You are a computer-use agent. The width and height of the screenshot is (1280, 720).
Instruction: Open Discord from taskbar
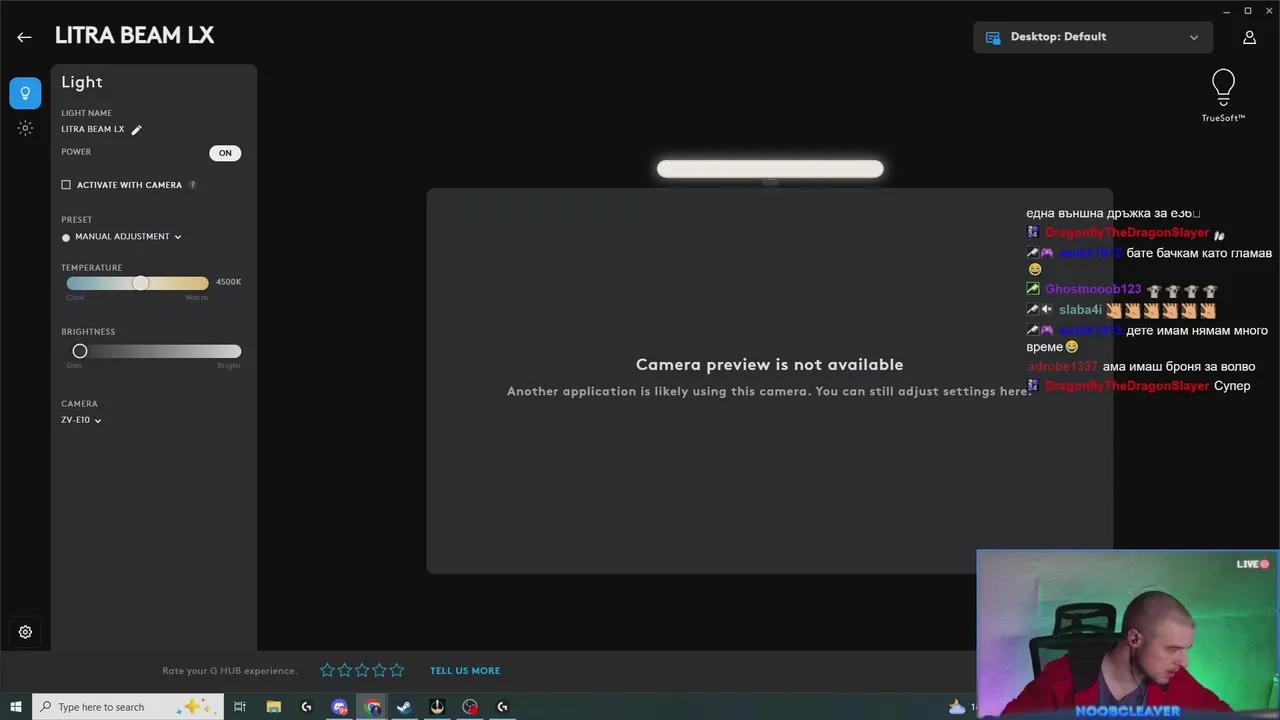pos(339,707)
